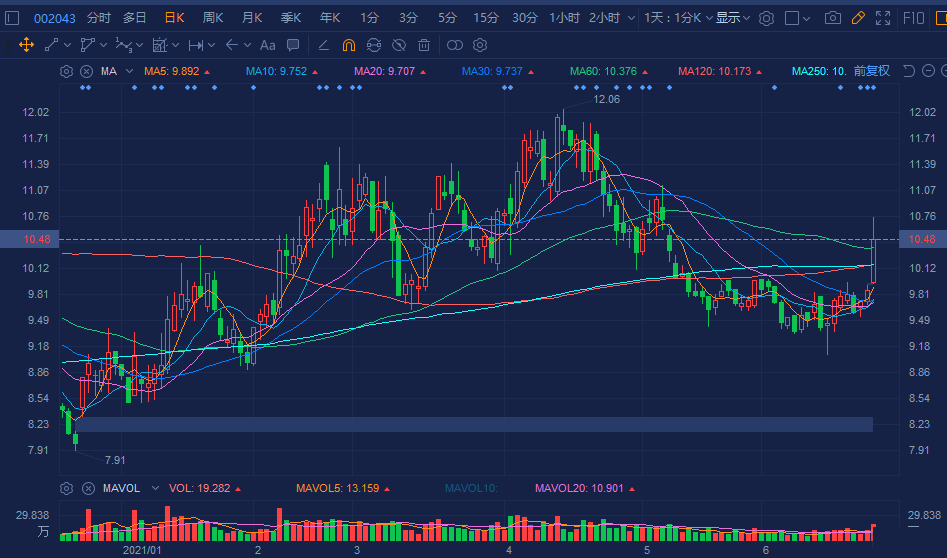Remove the MAVOL indicator with X icon
Screen dimensions: 947x558
[86, 488]
